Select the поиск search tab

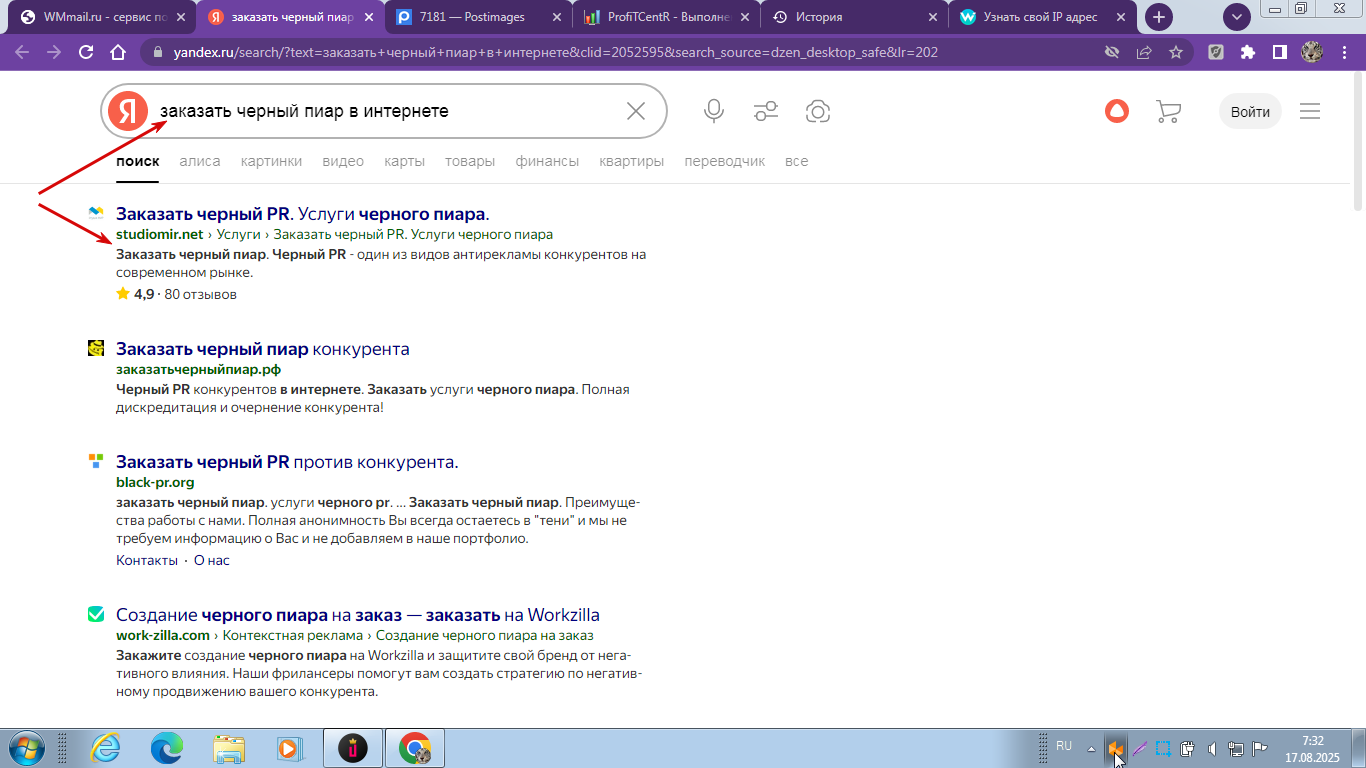137,161
